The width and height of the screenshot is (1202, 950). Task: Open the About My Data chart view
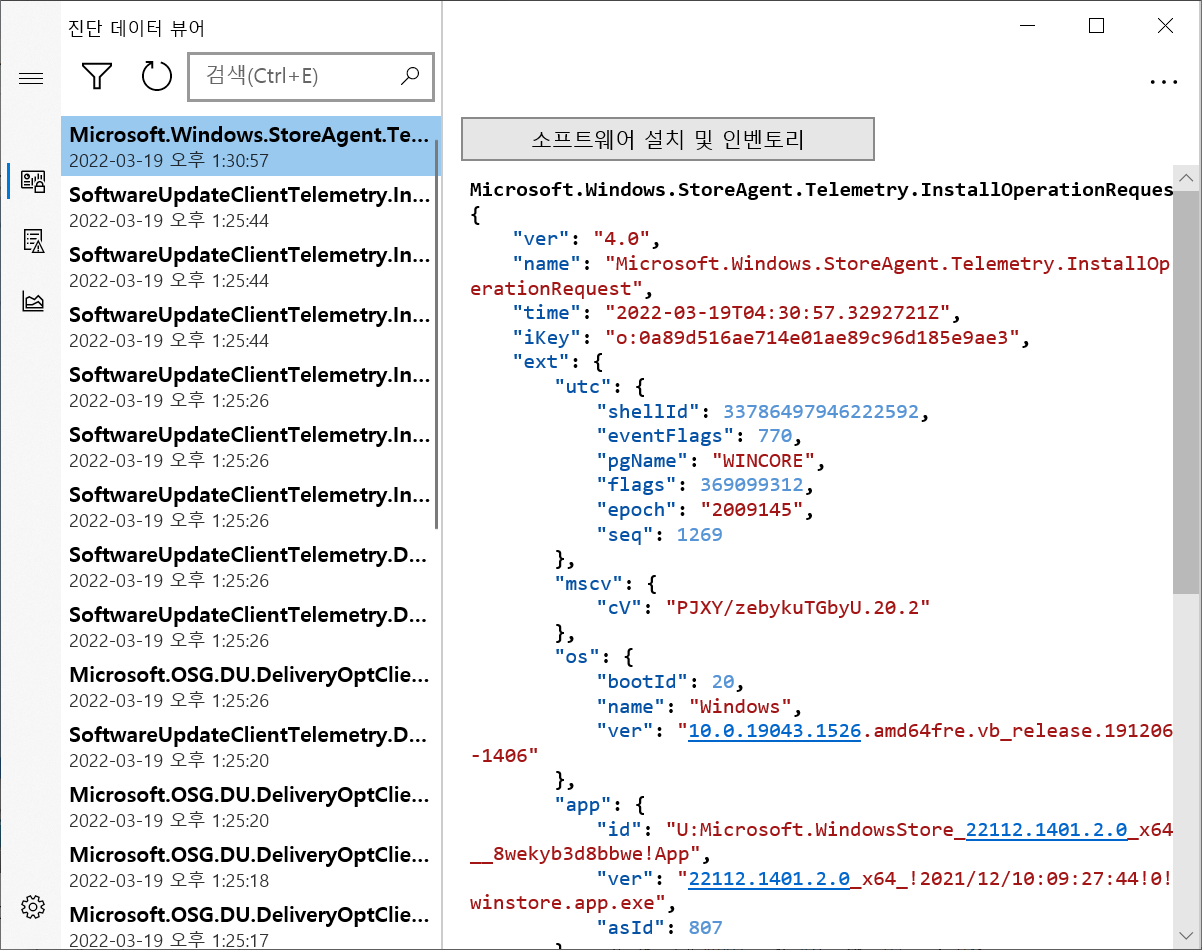tap(33, 301)
